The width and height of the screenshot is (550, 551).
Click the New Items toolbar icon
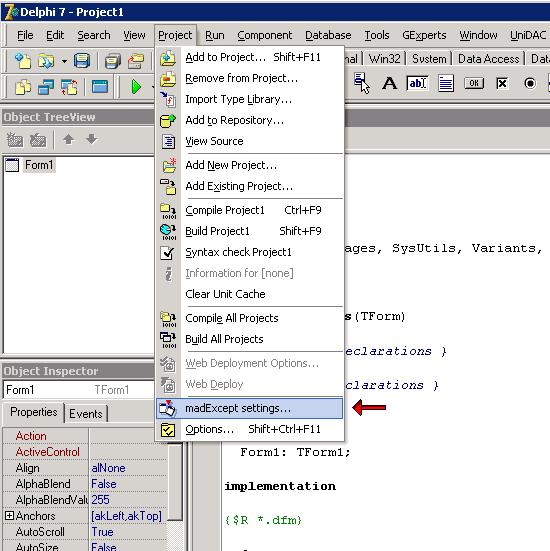pos(23,61)
